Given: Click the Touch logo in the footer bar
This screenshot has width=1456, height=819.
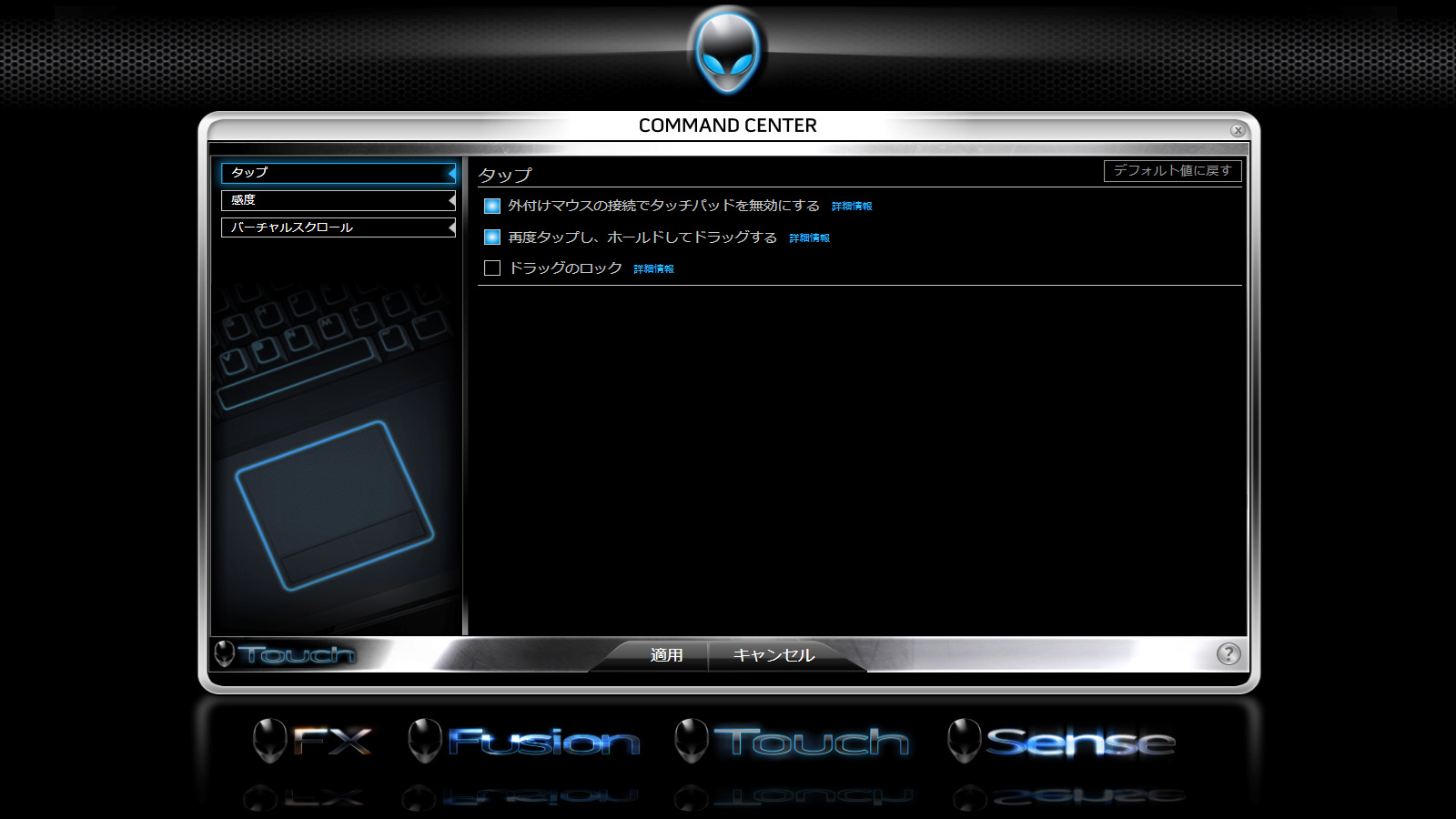Looking at the screenshot, I should point(285,653).
